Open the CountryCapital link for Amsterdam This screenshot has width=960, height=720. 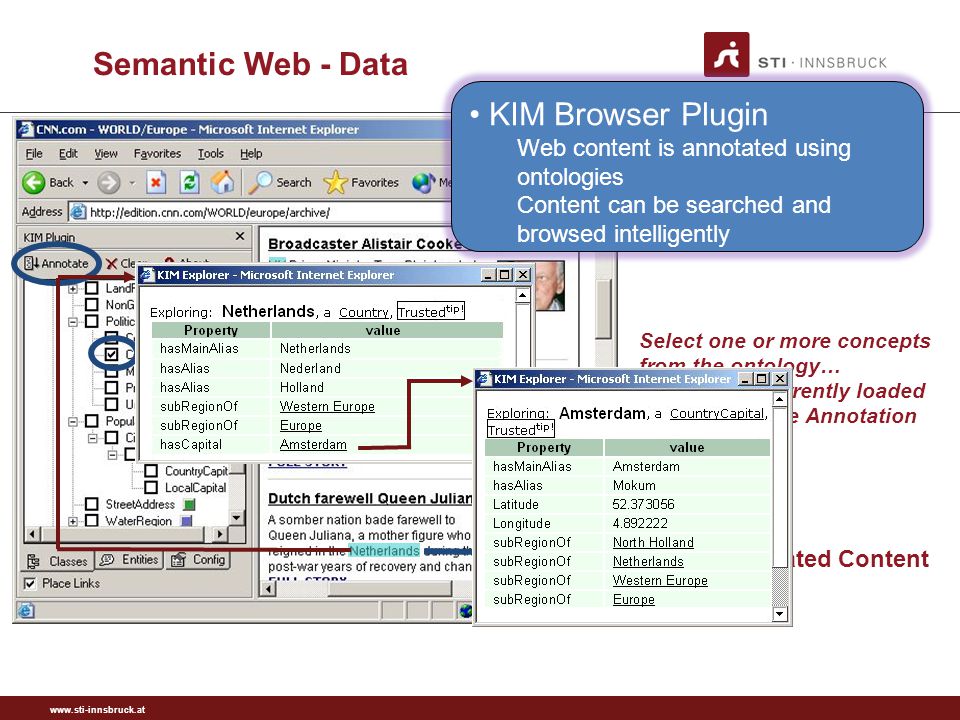[x=717, y=413]
